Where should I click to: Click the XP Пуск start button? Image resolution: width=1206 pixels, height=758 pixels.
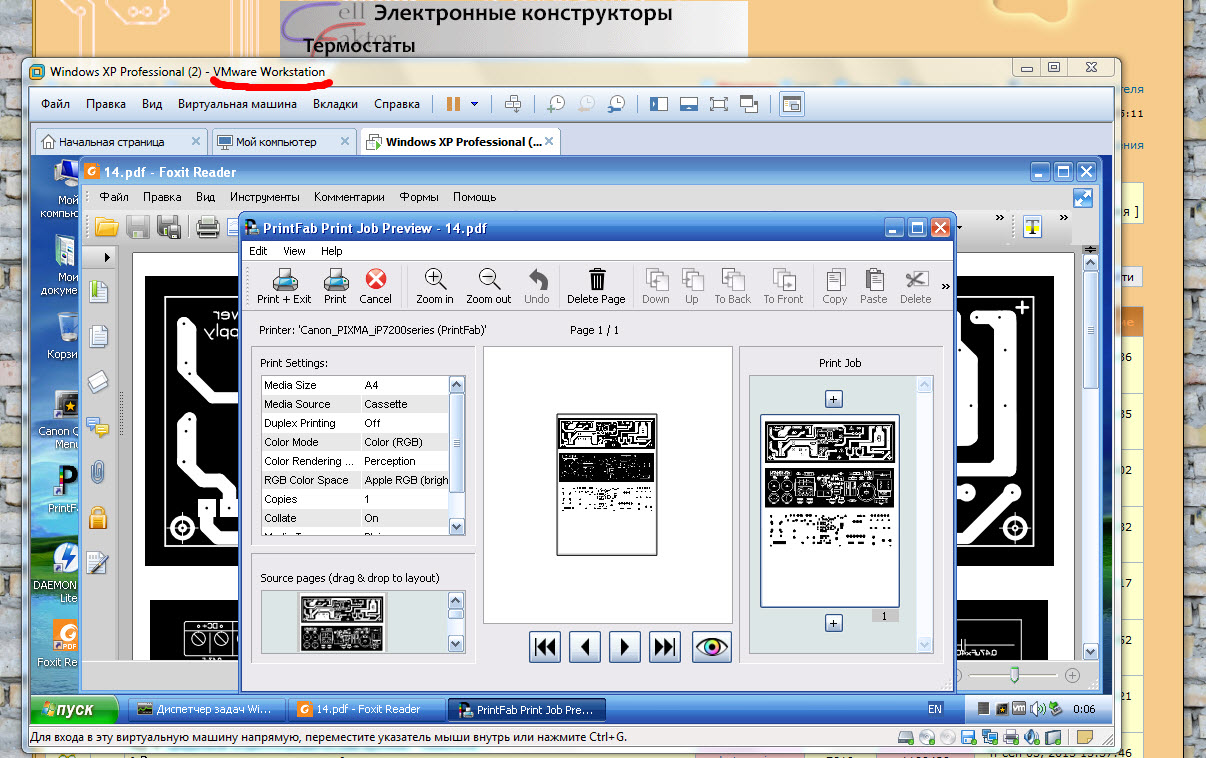click(x=75, y=710)
